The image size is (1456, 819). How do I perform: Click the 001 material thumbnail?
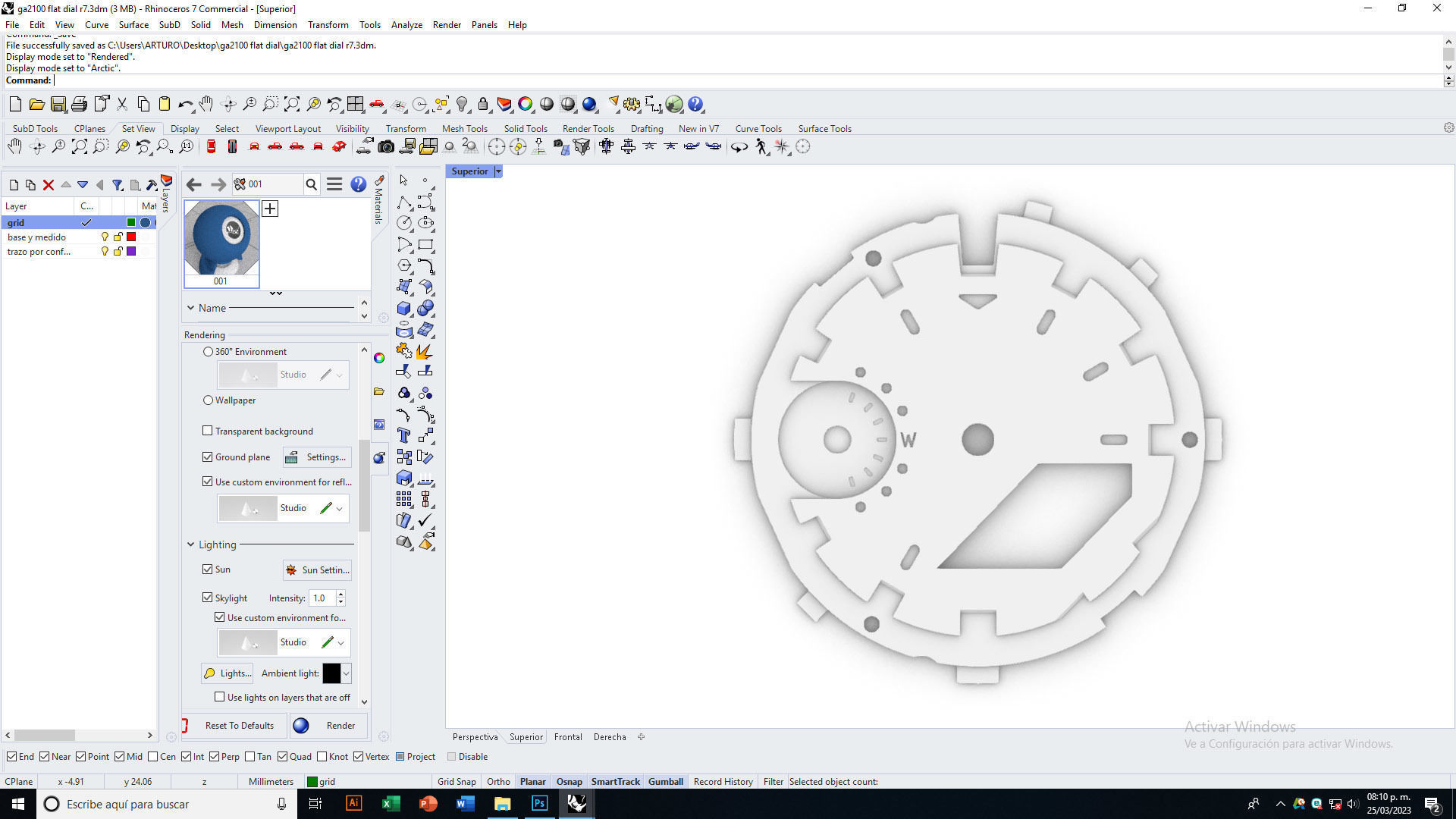[x=221, y=243]
